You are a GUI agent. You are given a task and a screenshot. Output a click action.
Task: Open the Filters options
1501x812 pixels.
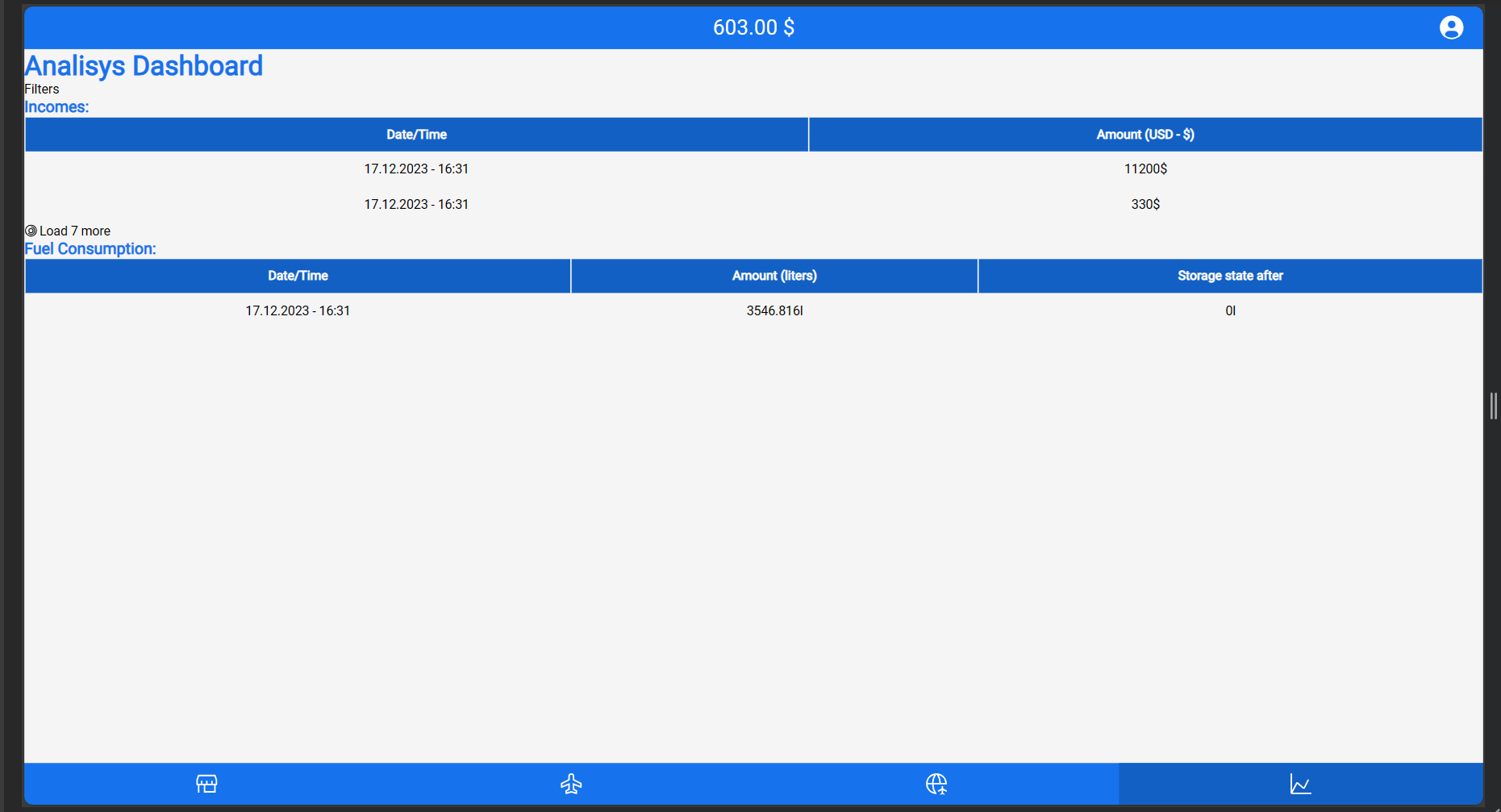click(42, 89)
